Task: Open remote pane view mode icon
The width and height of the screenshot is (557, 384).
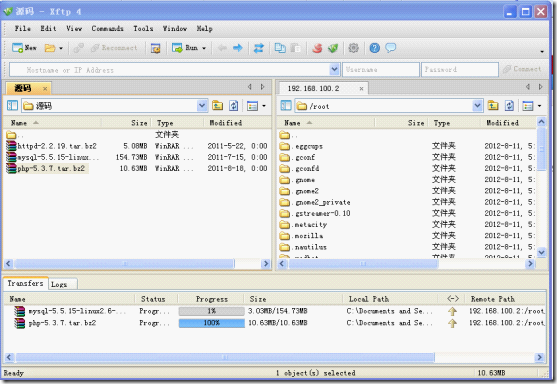Action: 528,106
